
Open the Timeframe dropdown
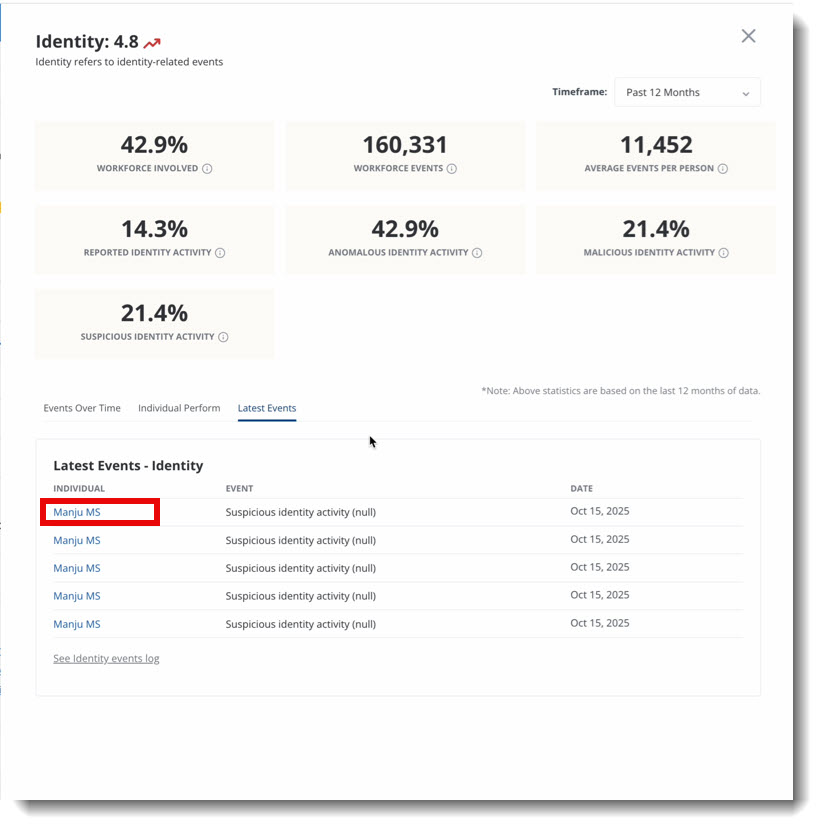tap(687, 93)
